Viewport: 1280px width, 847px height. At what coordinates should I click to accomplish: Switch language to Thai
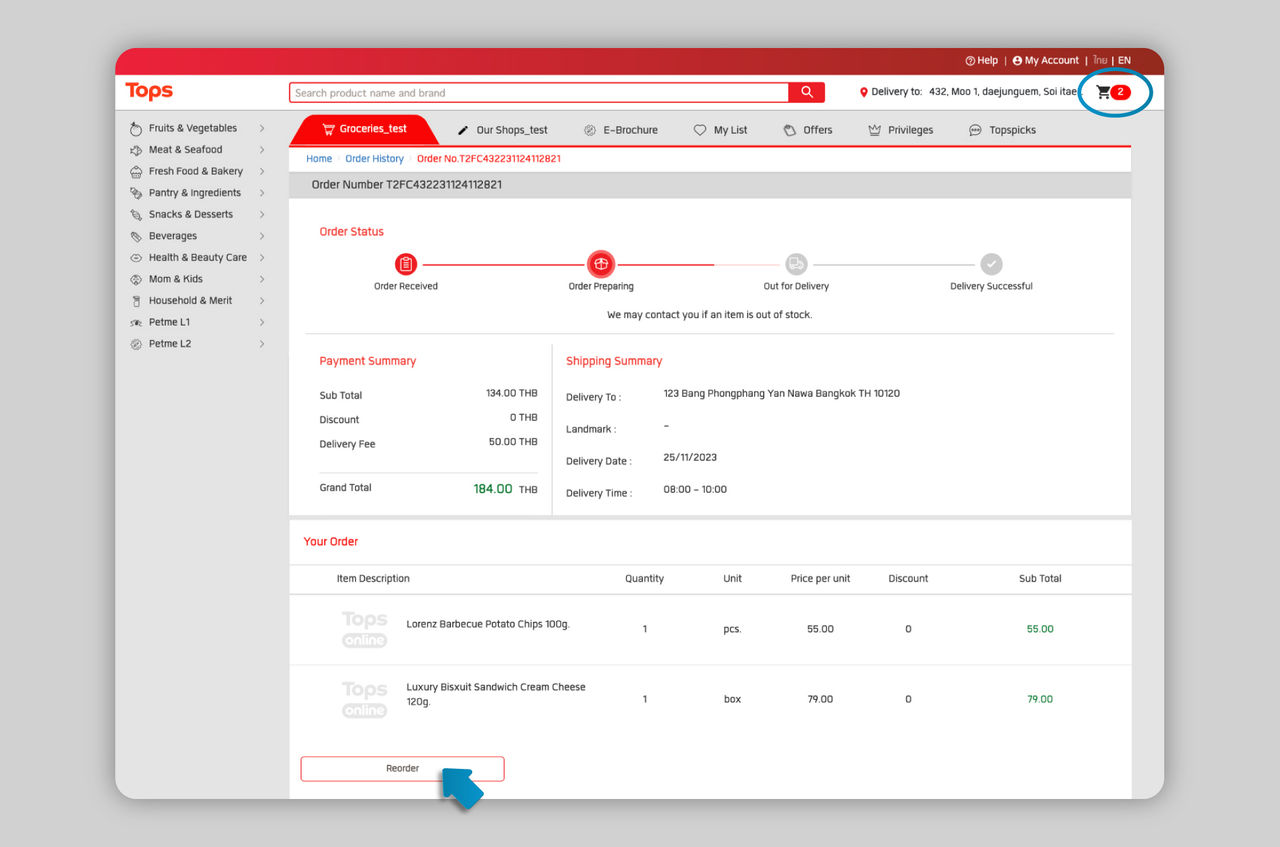tap(1100, 60)
